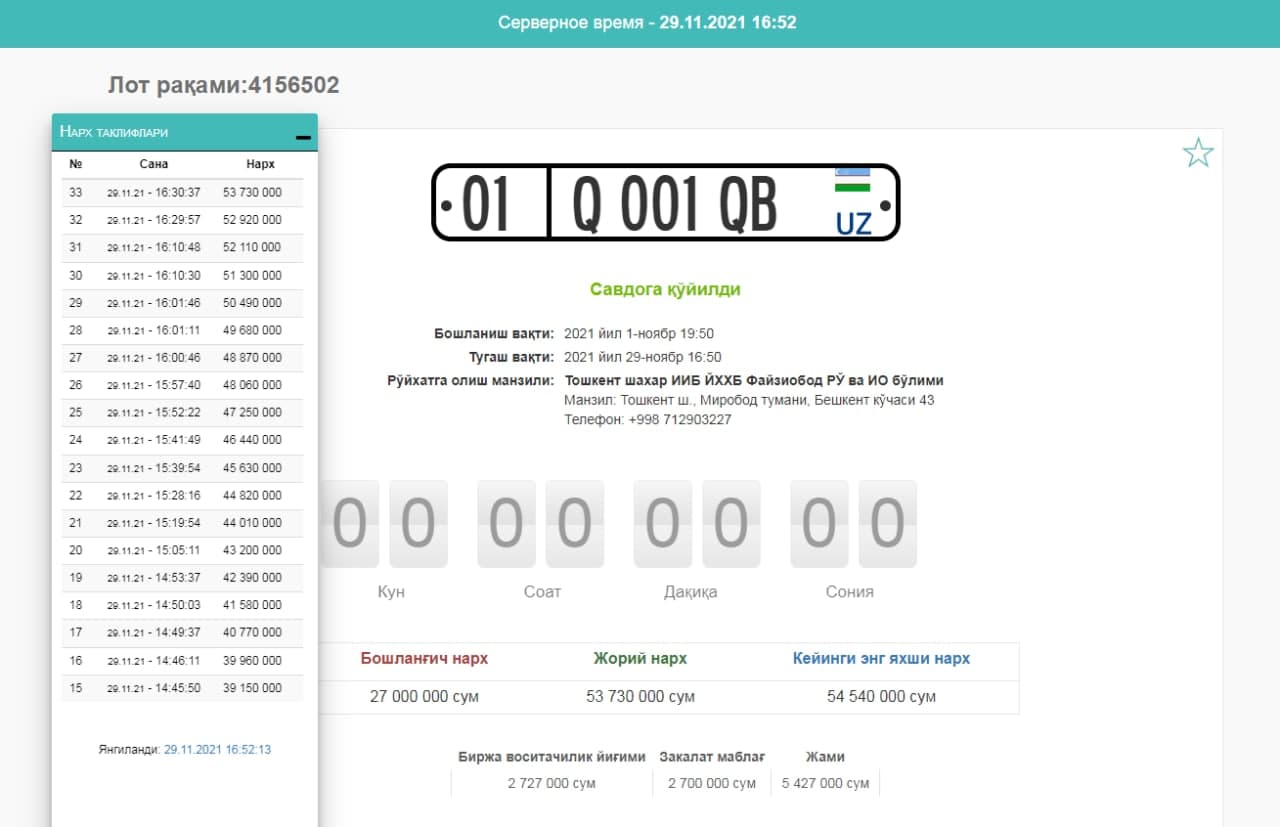
Task: Click the Сана column header
Action: point(154,164)
